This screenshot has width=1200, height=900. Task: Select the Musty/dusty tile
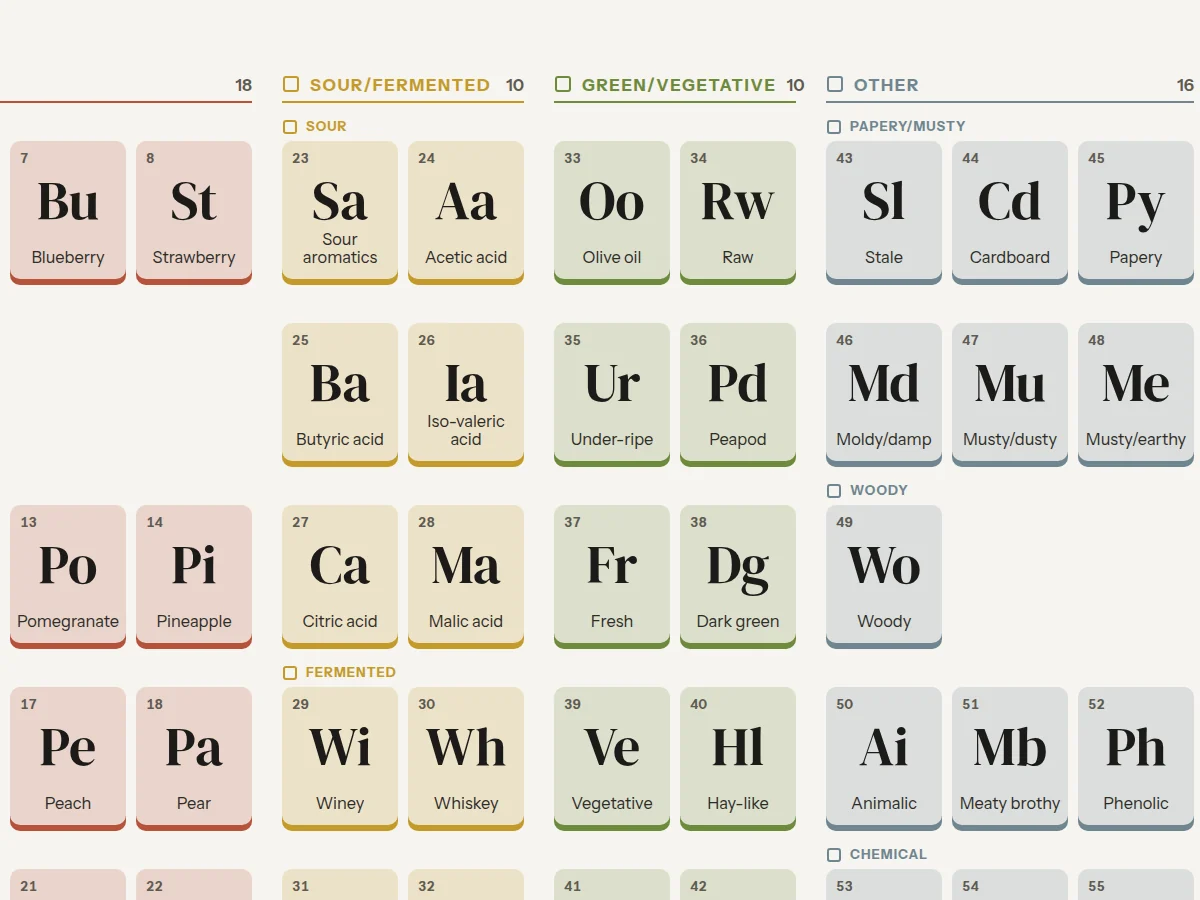tap(1010, 395)
